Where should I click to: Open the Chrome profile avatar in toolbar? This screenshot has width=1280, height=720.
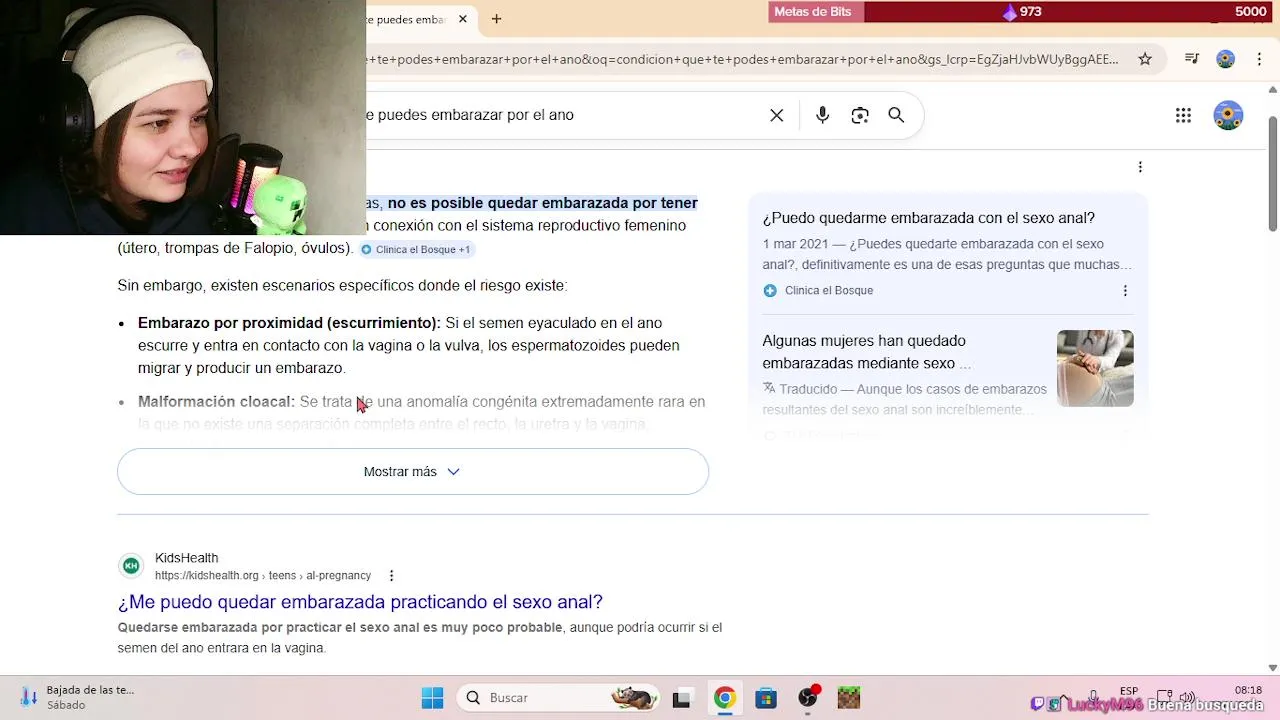1225,59
